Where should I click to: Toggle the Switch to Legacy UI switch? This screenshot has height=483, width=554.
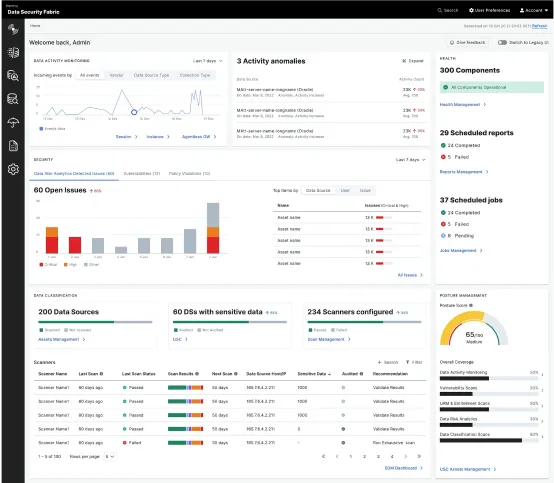pyautogui.click(x=502, y=42)
